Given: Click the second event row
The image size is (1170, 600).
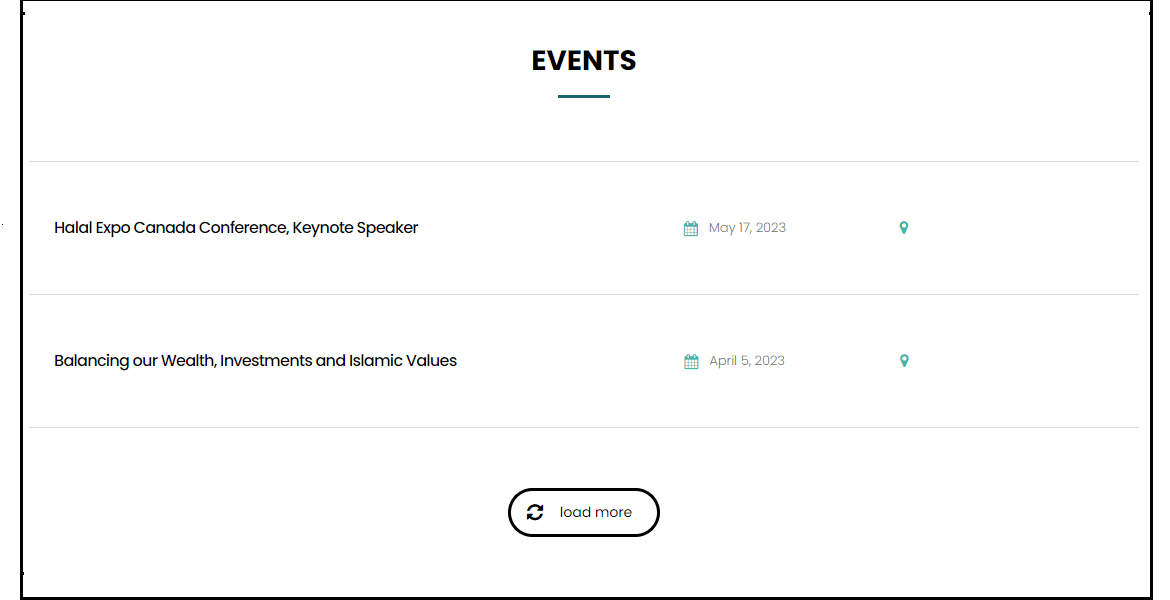Looking at the screenshot, I should (583, 360).
